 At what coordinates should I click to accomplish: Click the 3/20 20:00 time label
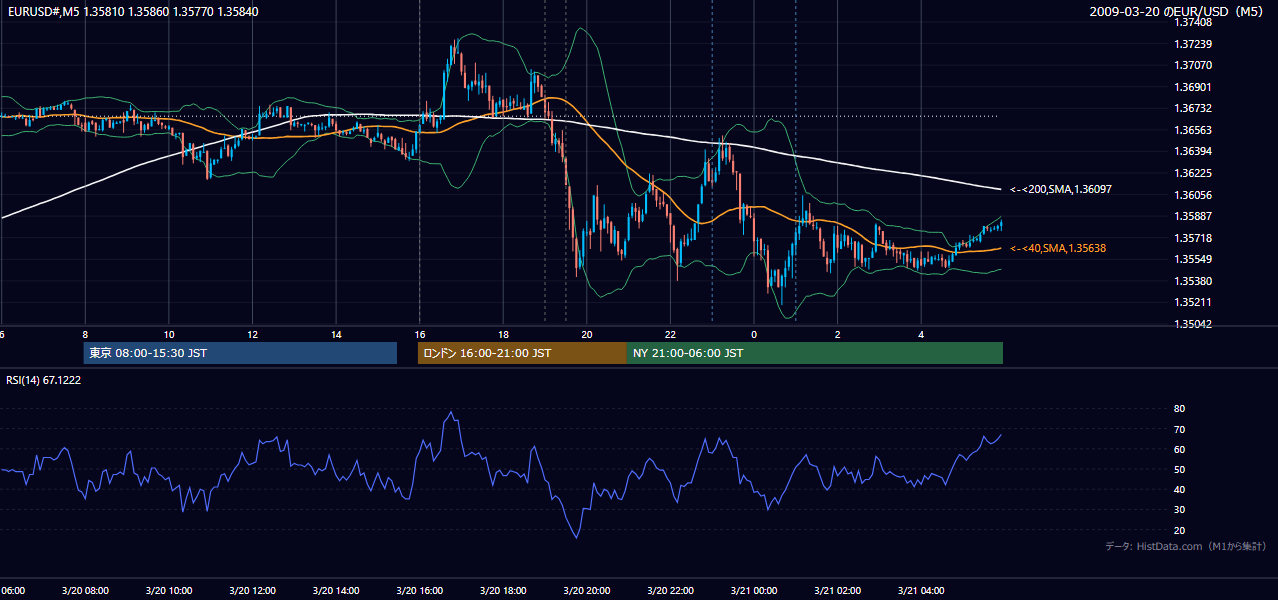pos(587,591)
